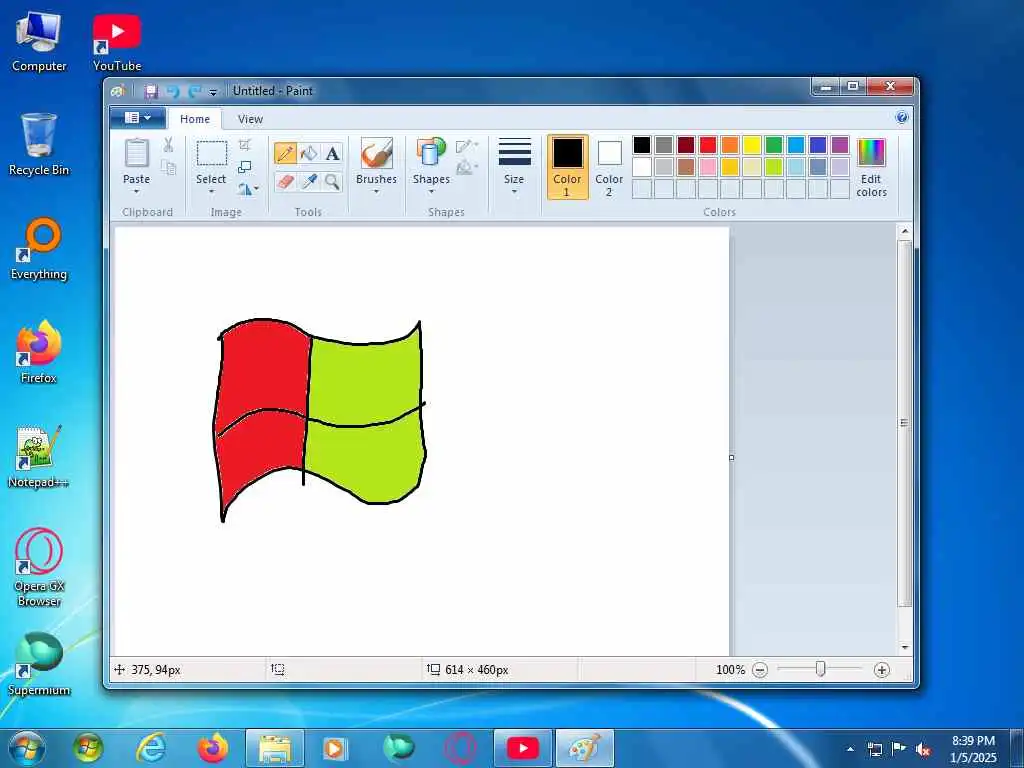Select Color 2 background button

[609, 167]
